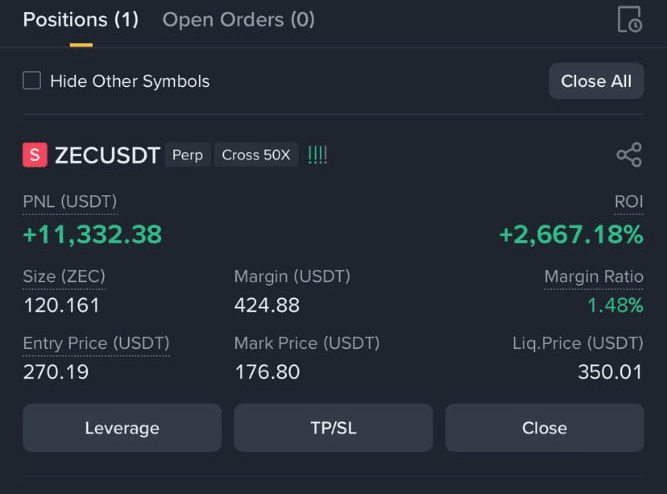
Task: Open the Open Orders (0) tab
Action: 239,20
